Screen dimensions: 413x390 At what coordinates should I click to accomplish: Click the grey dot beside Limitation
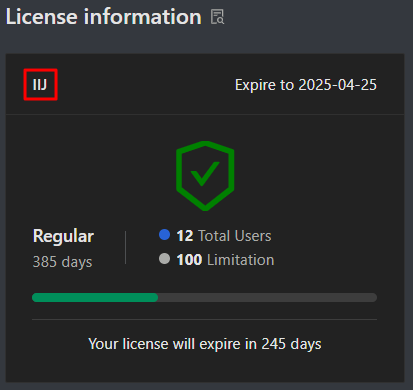pos(165,259)
